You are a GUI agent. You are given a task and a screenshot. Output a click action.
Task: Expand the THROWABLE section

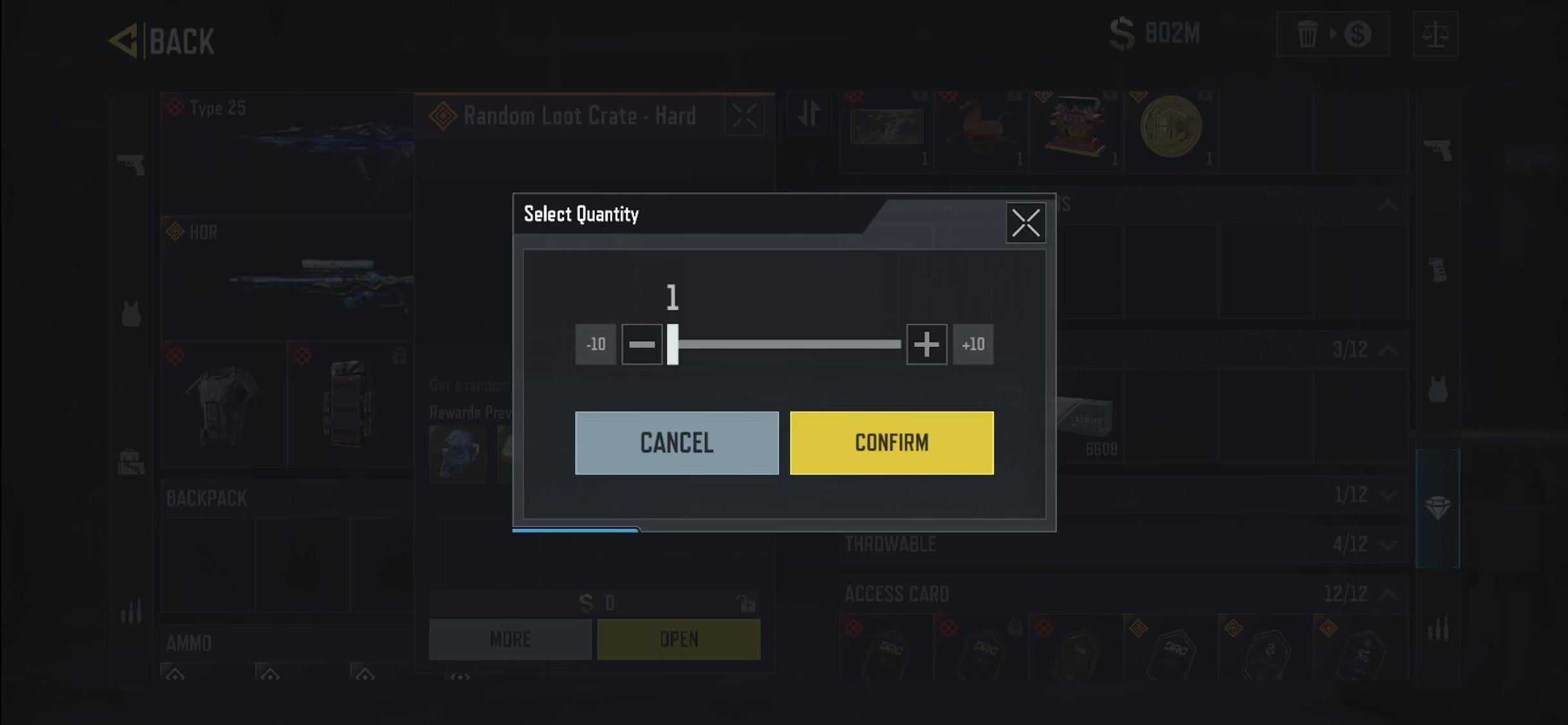point(1389,545)
